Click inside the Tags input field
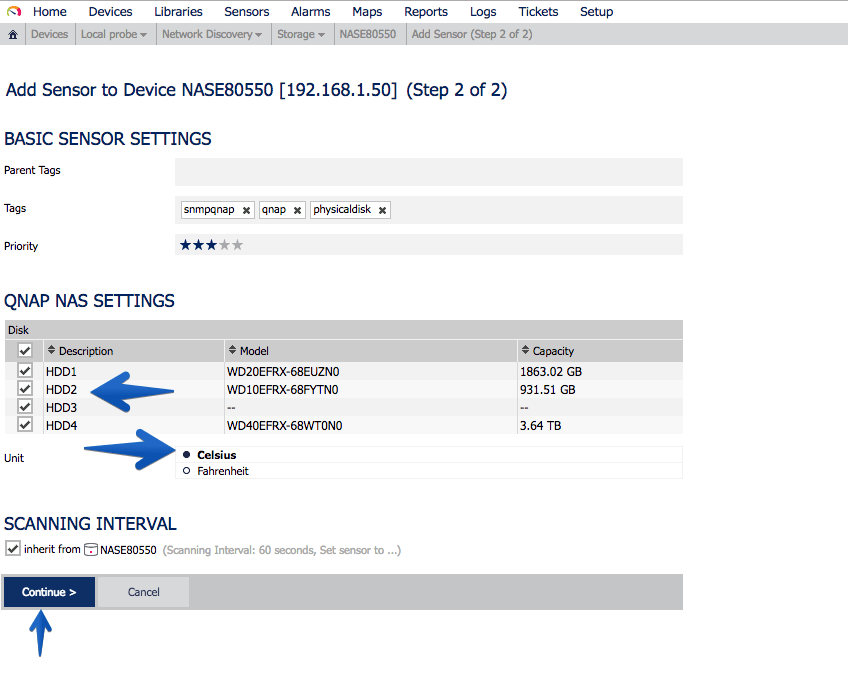Screen dimensions: 848x677 pos(428,210)
